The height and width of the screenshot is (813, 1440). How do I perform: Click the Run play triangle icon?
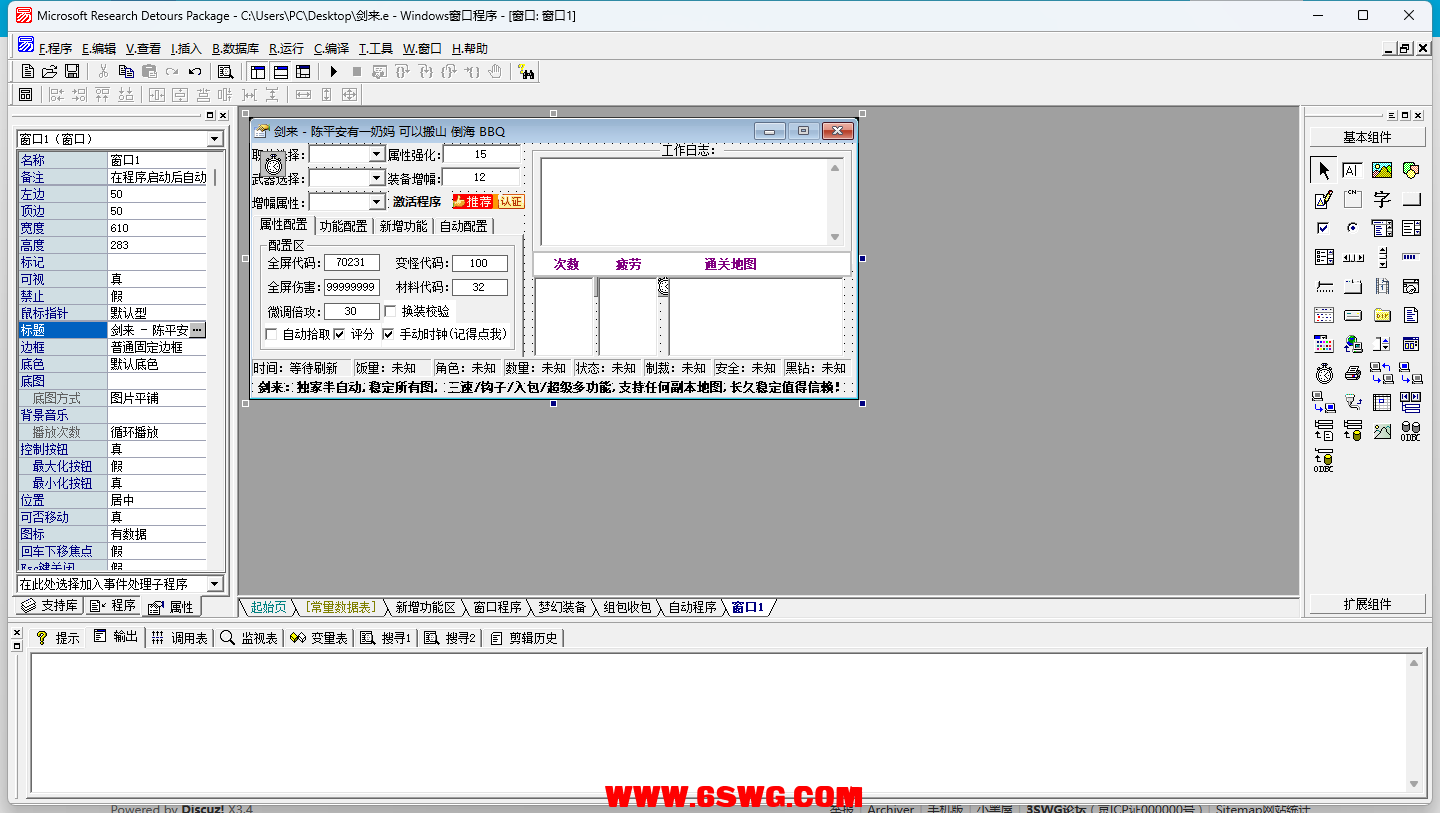334,71
